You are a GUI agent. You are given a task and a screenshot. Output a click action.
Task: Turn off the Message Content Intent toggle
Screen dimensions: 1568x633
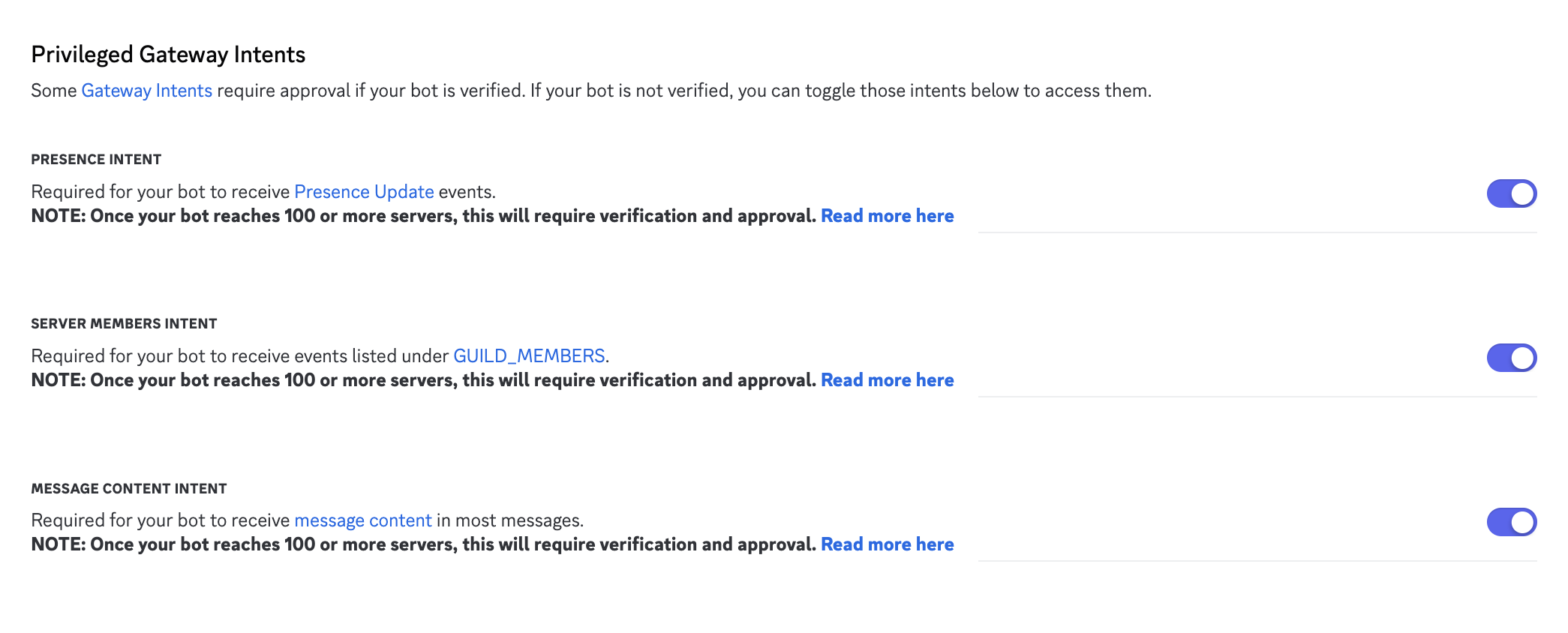pyautogui.click(x=1511, y=522)
